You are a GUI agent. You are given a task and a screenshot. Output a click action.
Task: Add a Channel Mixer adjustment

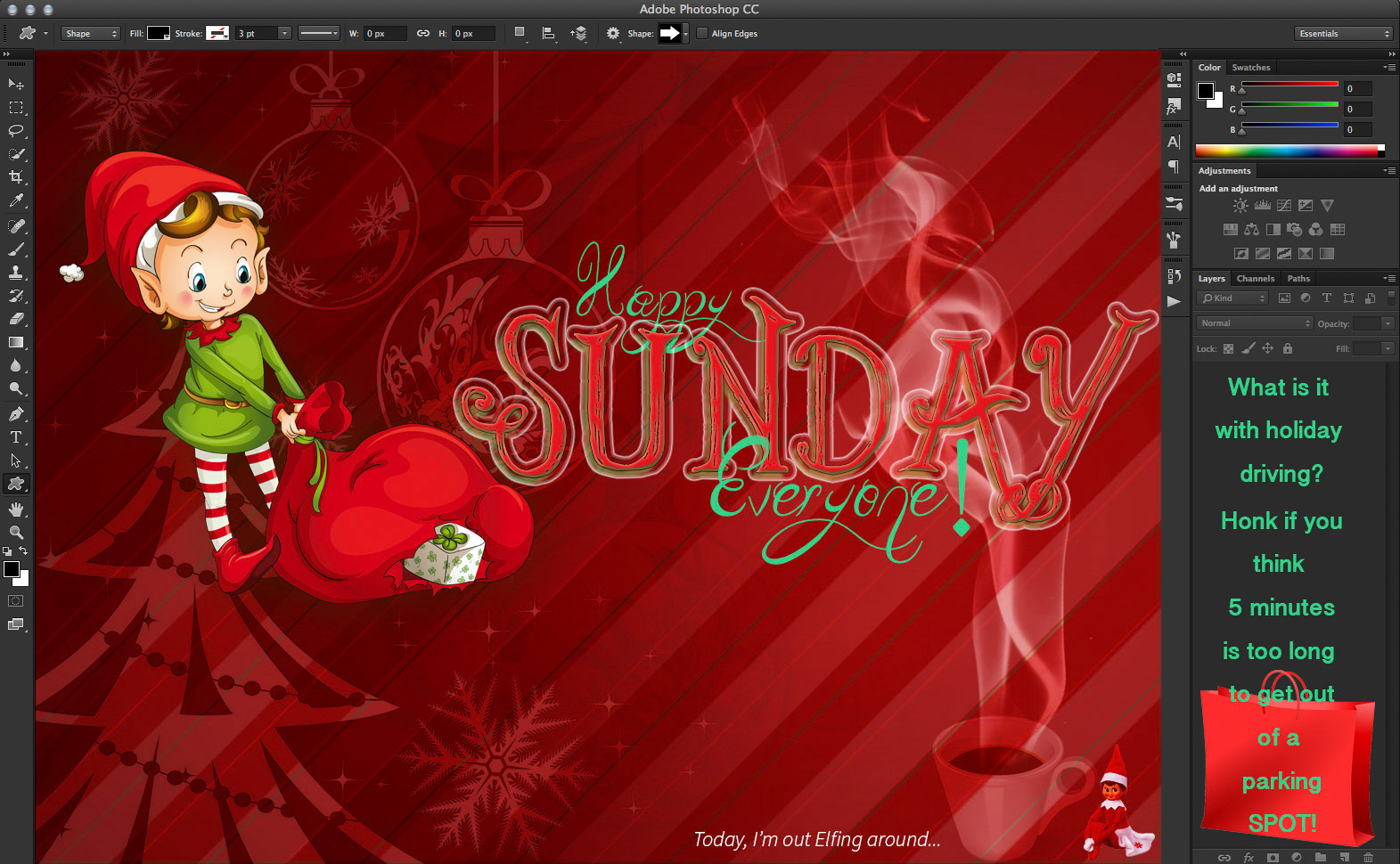(1316, 230)
